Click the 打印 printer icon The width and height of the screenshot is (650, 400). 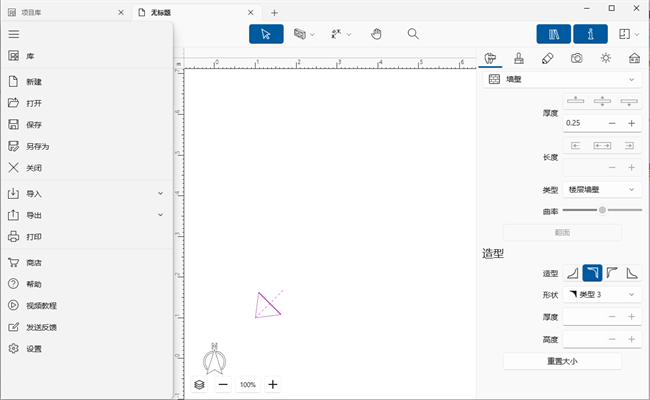[14, 237]
